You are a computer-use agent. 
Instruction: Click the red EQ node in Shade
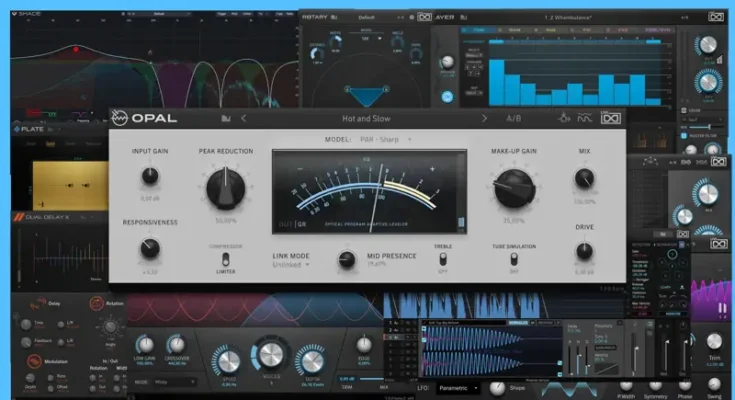(76, 49)
